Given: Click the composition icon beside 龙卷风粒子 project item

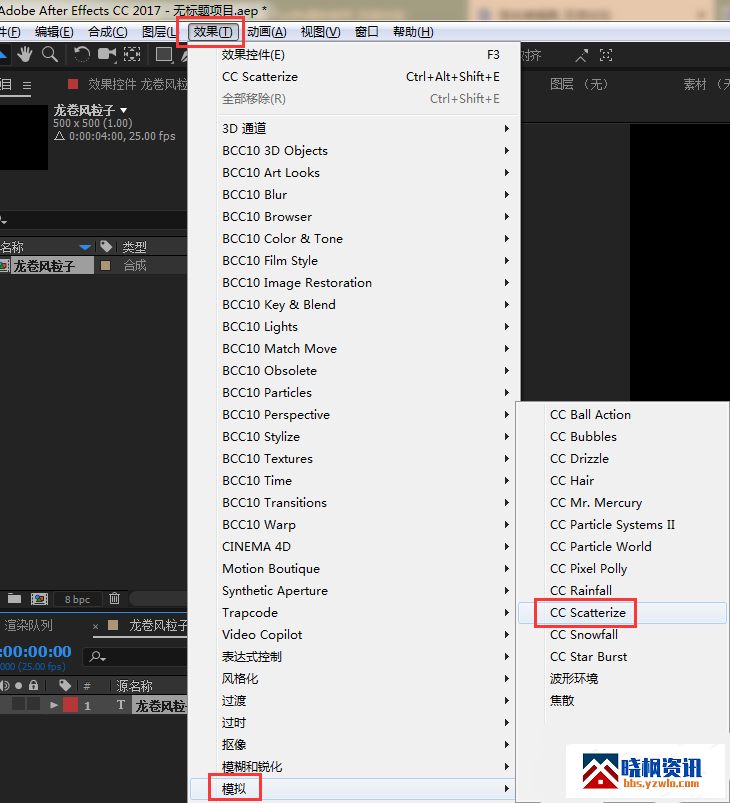Looking at the screenshot, I should click(4, 266).
